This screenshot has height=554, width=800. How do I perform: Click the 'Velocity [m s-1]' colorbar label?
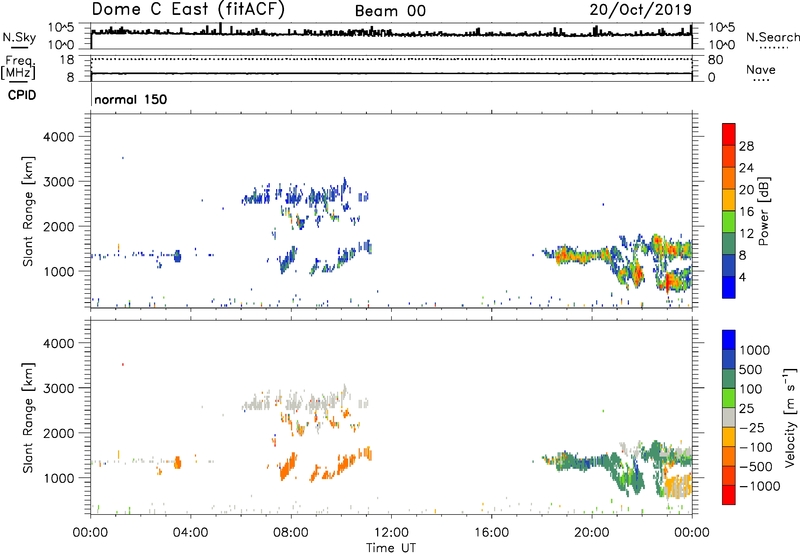coord(790,417)
